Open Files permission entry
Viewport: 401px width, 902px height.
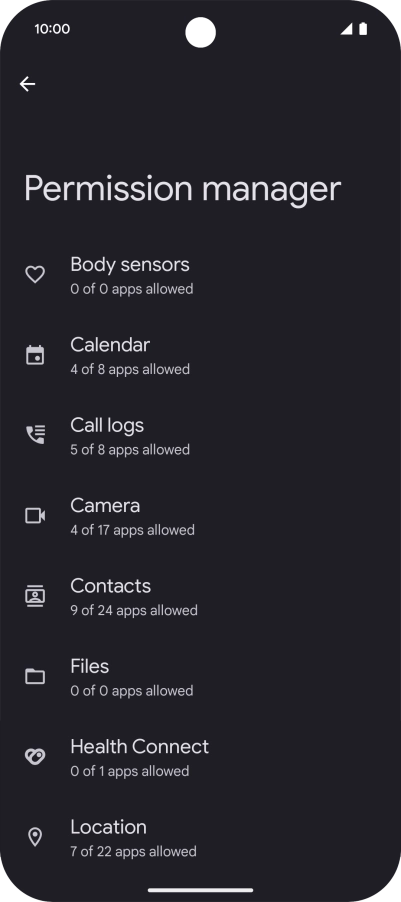tap(200, 676)
